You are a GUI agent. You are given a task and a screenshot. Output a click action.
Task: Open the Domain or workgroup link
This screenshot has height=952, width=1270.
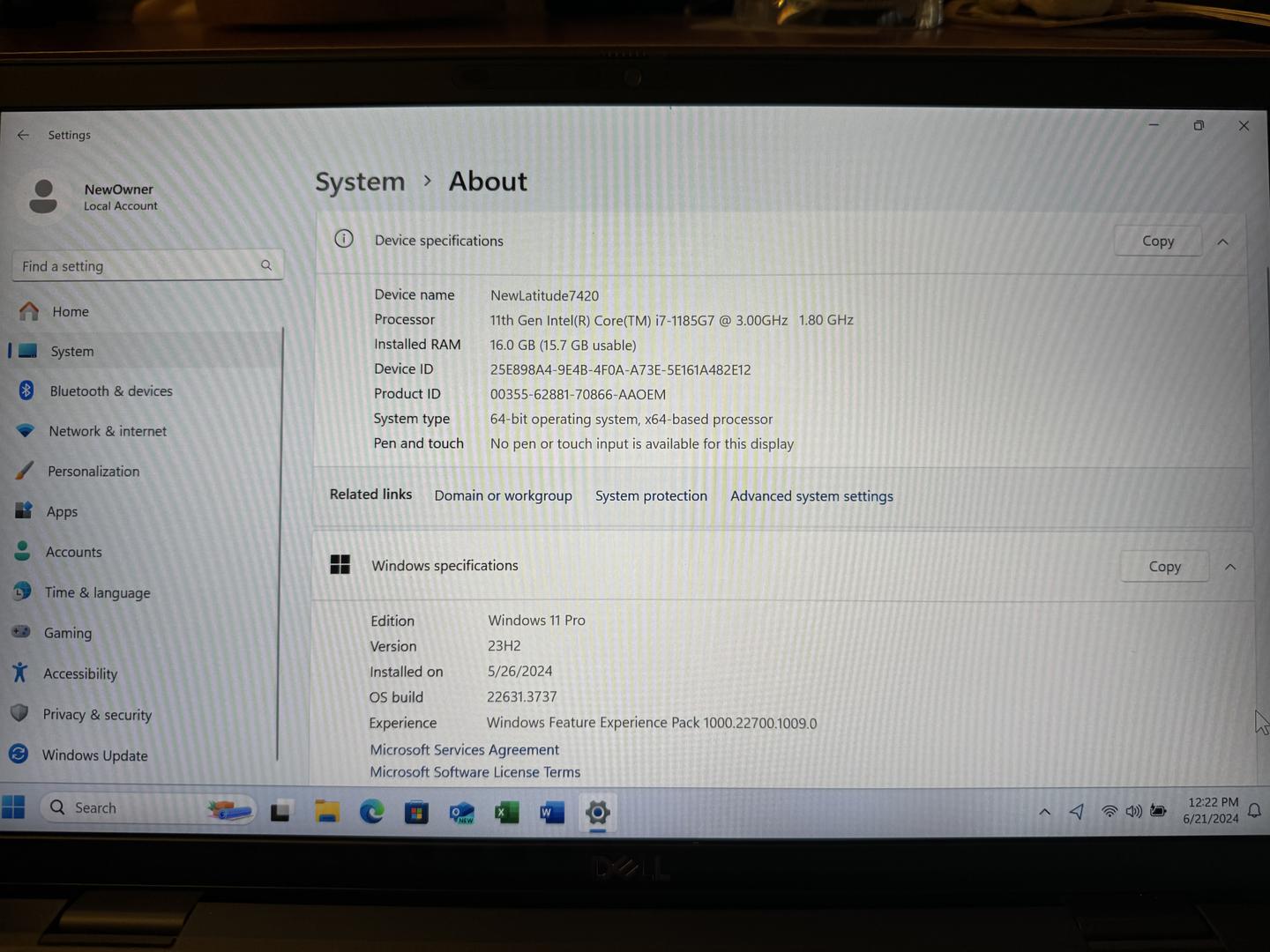tap(503, 495)
